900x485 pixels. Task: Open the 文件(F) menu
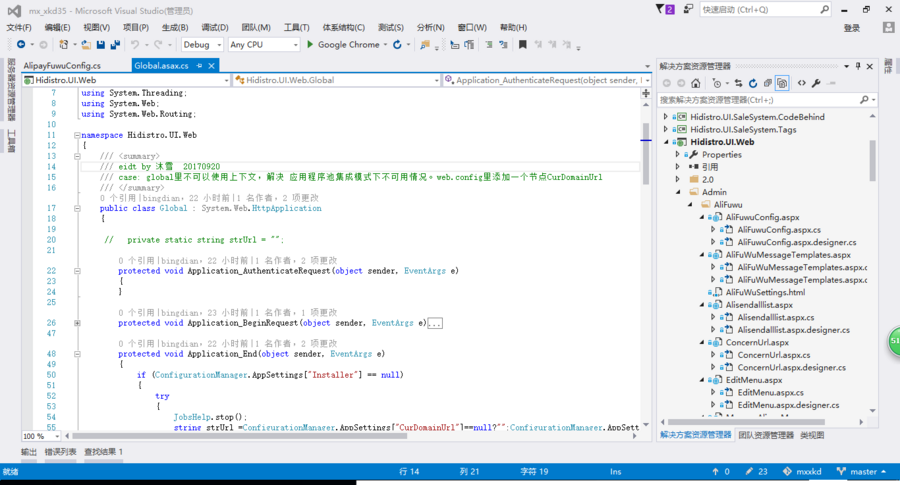(x=18, y=28)
